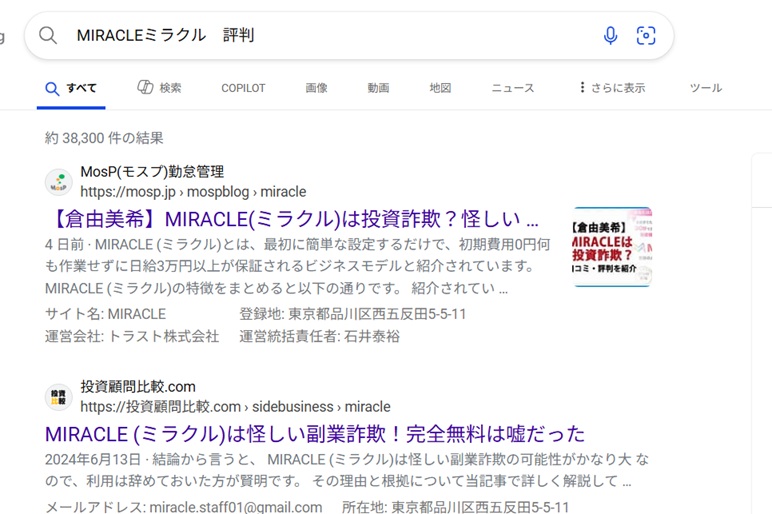Click the 4 日前 snippet date text

coord(64,245)
